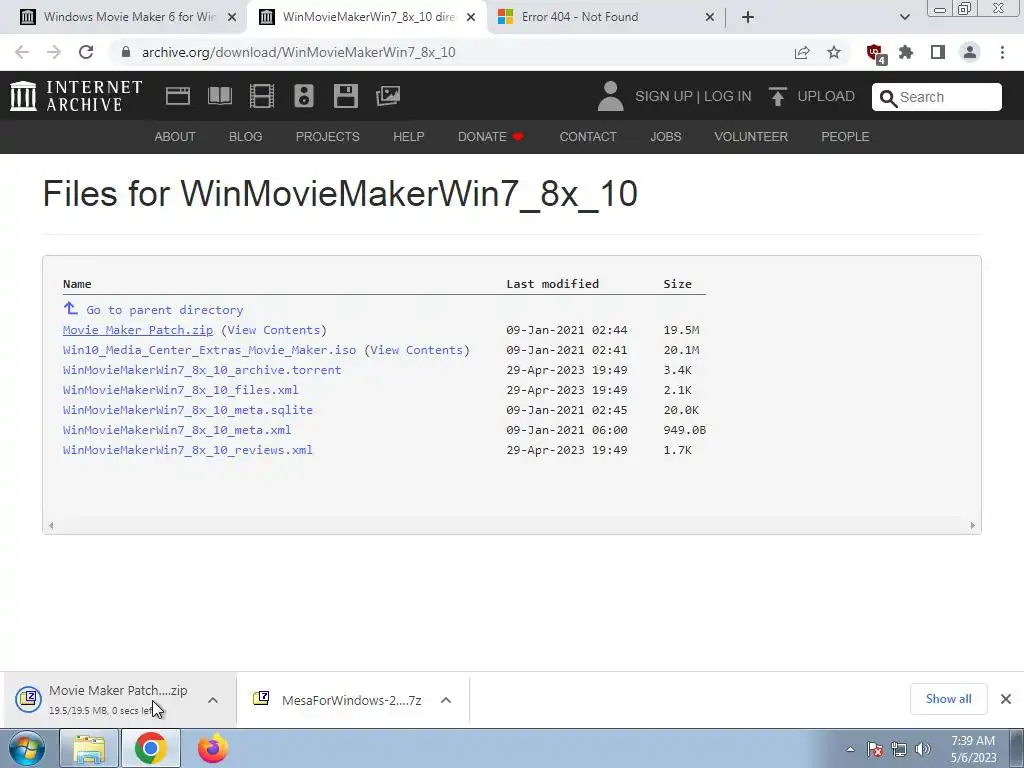Open the DONATE menu link

(490, 136)
